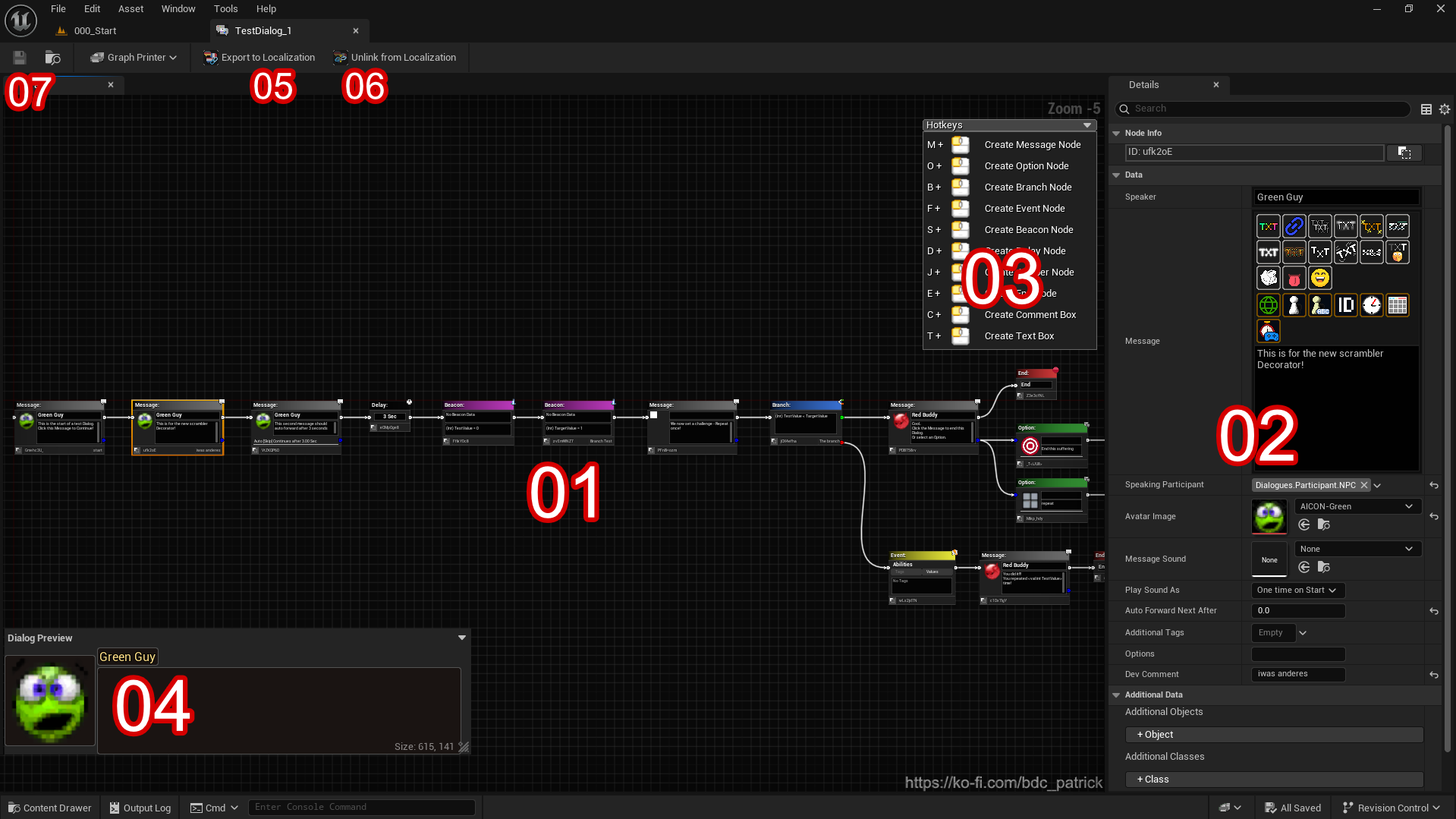Screen dimensions: 1456x819
Task: Open the Avatar Image AICON-Green dropdown
Action: pyautogui.click(x=1358, y=506)
